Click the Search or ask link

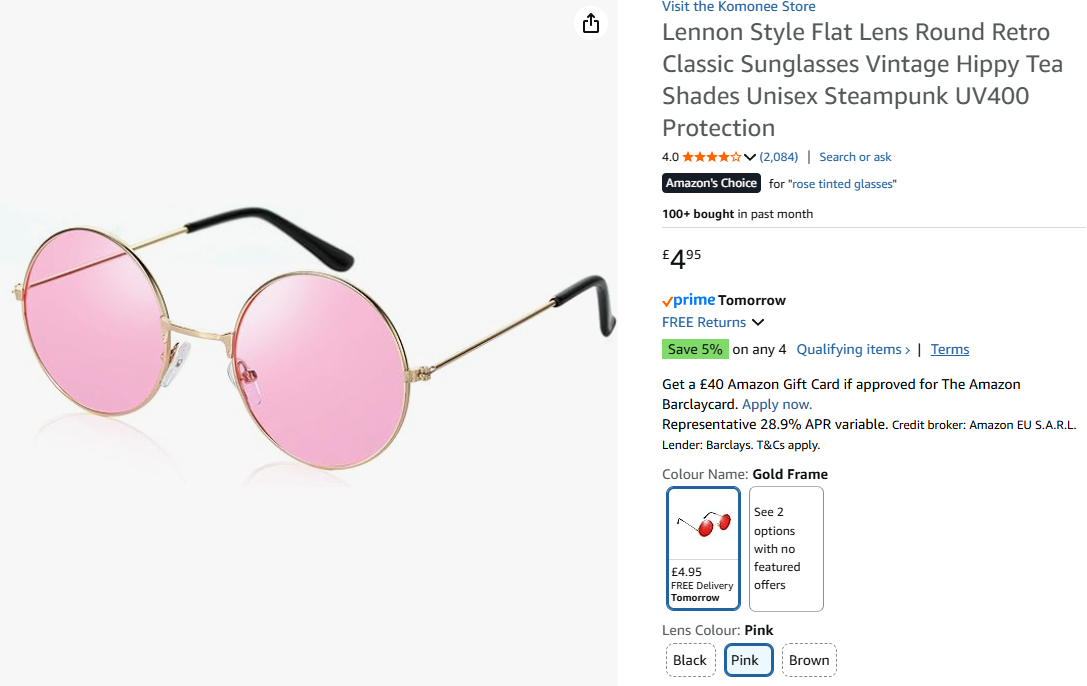[x=855, y=157]
